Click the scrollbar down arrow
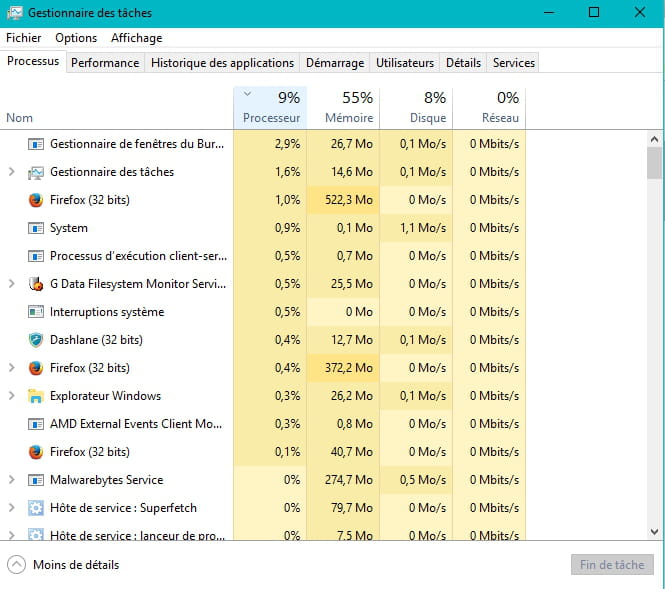The width and height of the screenshot is (665, 589). point(654,531)
